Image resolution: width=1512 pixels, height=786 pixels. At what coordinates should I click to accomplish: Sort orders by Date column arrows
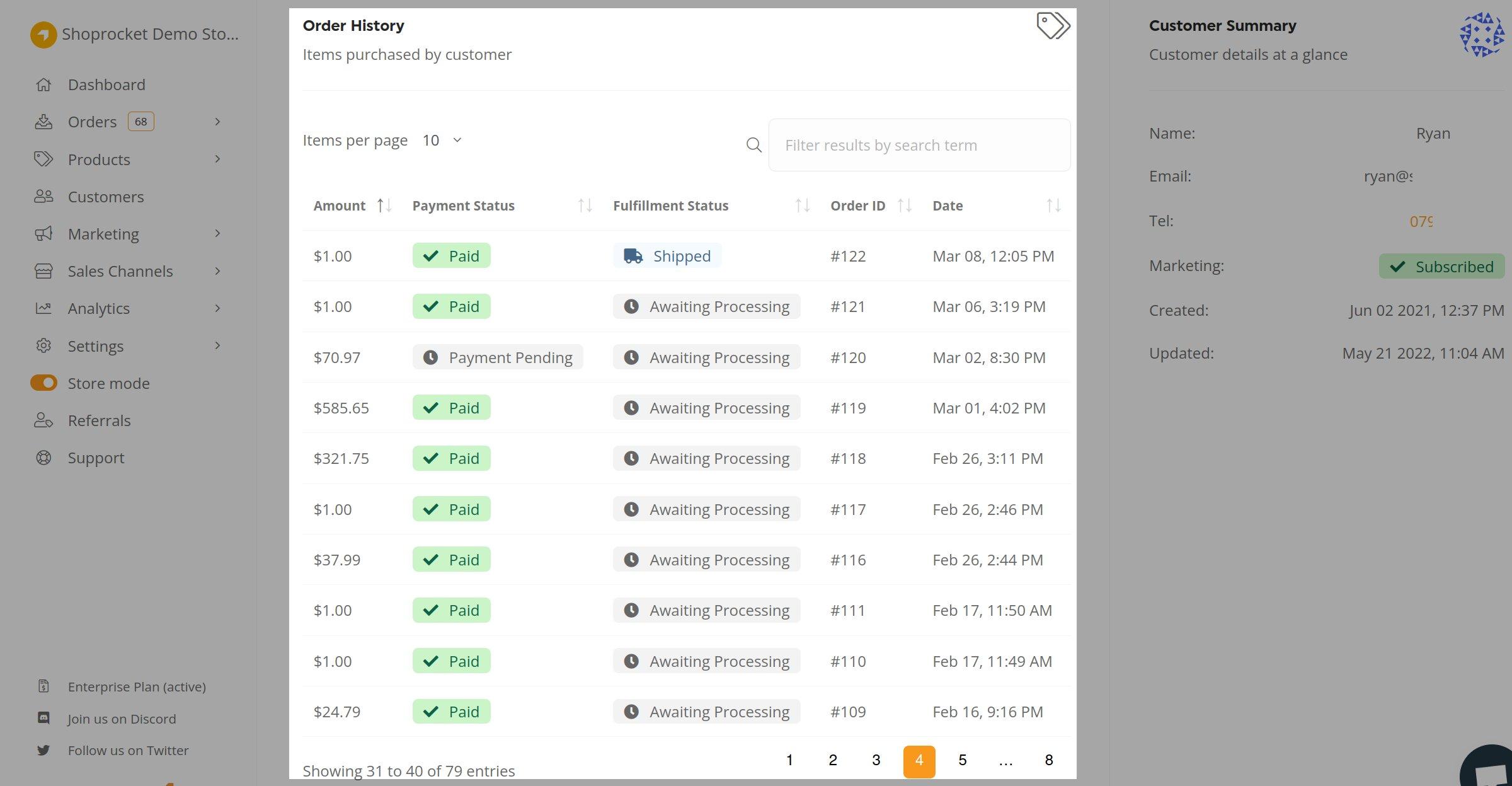pyautogui.click(x=1053, y=205)
